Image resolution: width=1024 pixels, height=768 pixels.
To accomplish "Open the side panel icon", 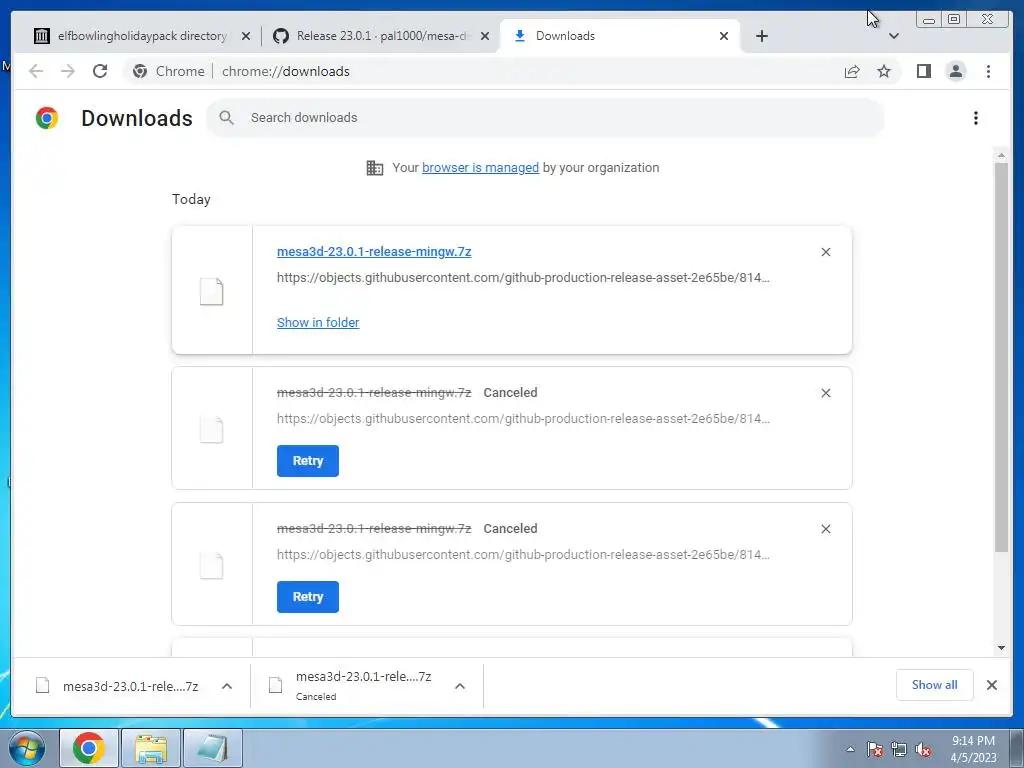I will click(923, 71).
